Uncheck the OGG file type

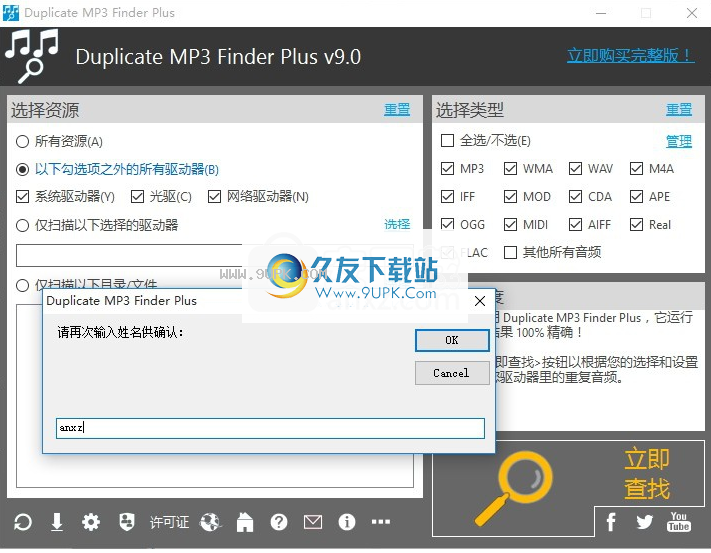(448, 224)
